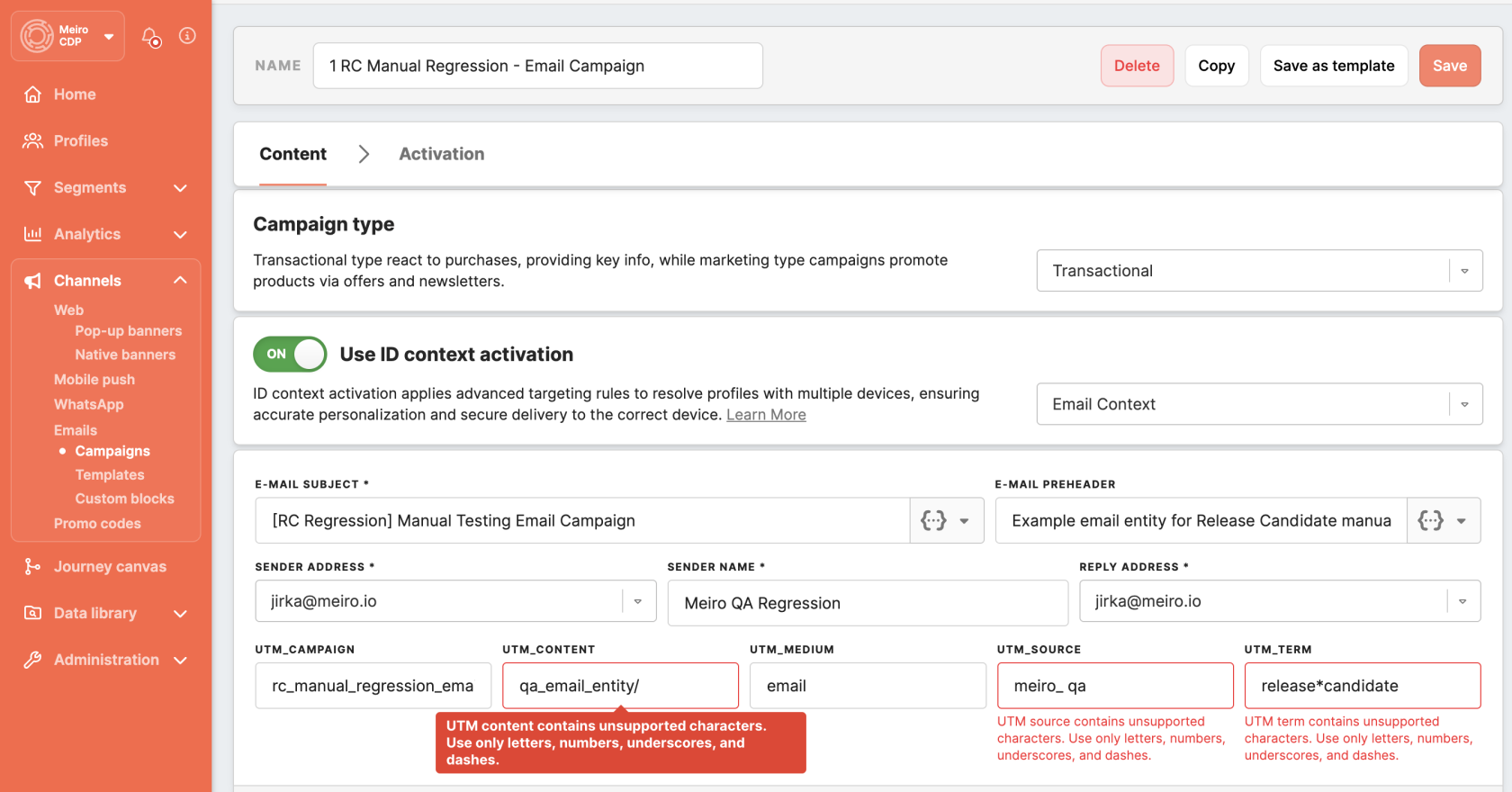Follow the Learn More link
1512x792 pixels.
766,415
